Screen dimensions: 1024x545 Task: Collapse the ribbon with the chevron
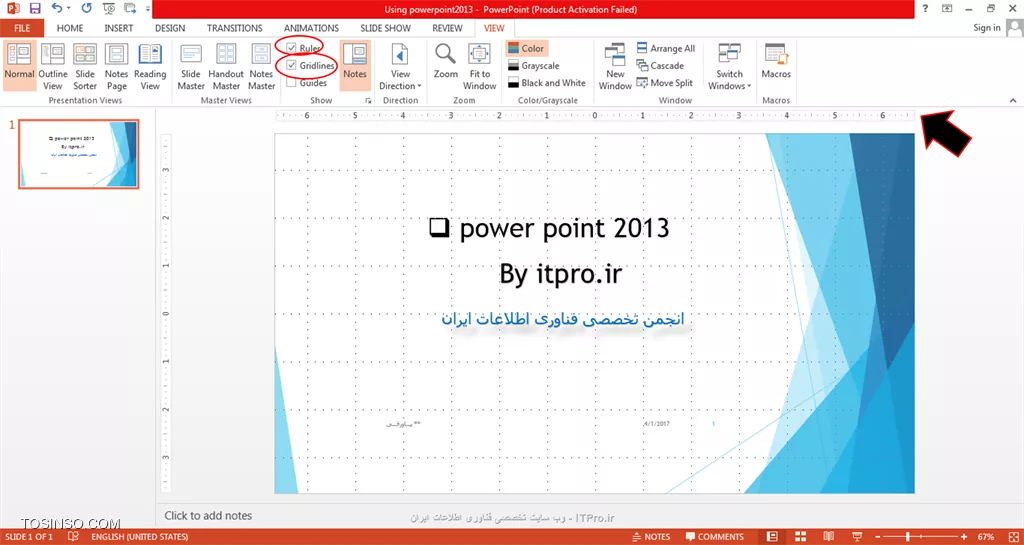(1013, 101)
